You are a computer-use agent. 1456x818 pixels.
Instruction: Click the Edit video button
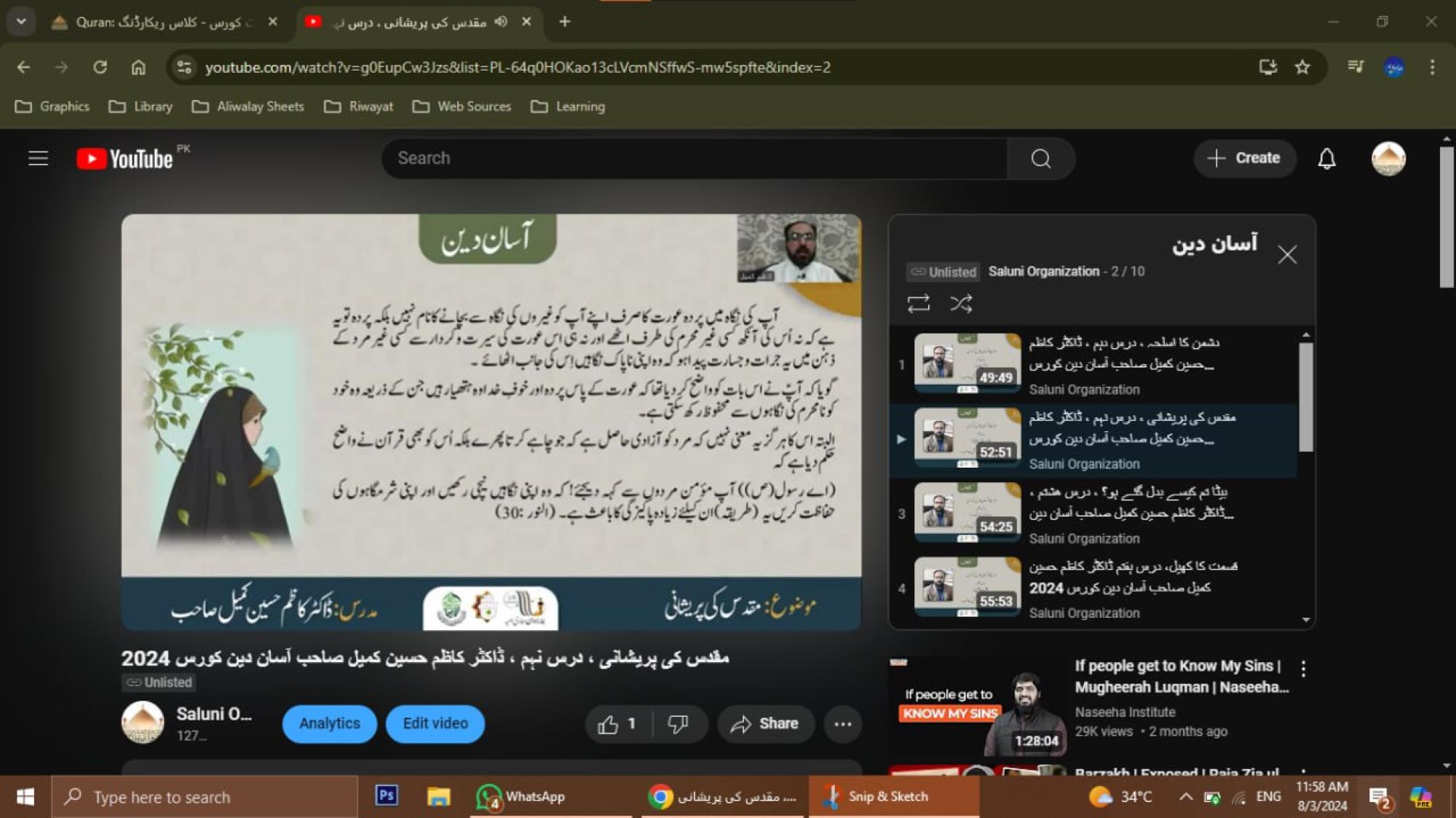pyautogui.click(x=435, y=724)
